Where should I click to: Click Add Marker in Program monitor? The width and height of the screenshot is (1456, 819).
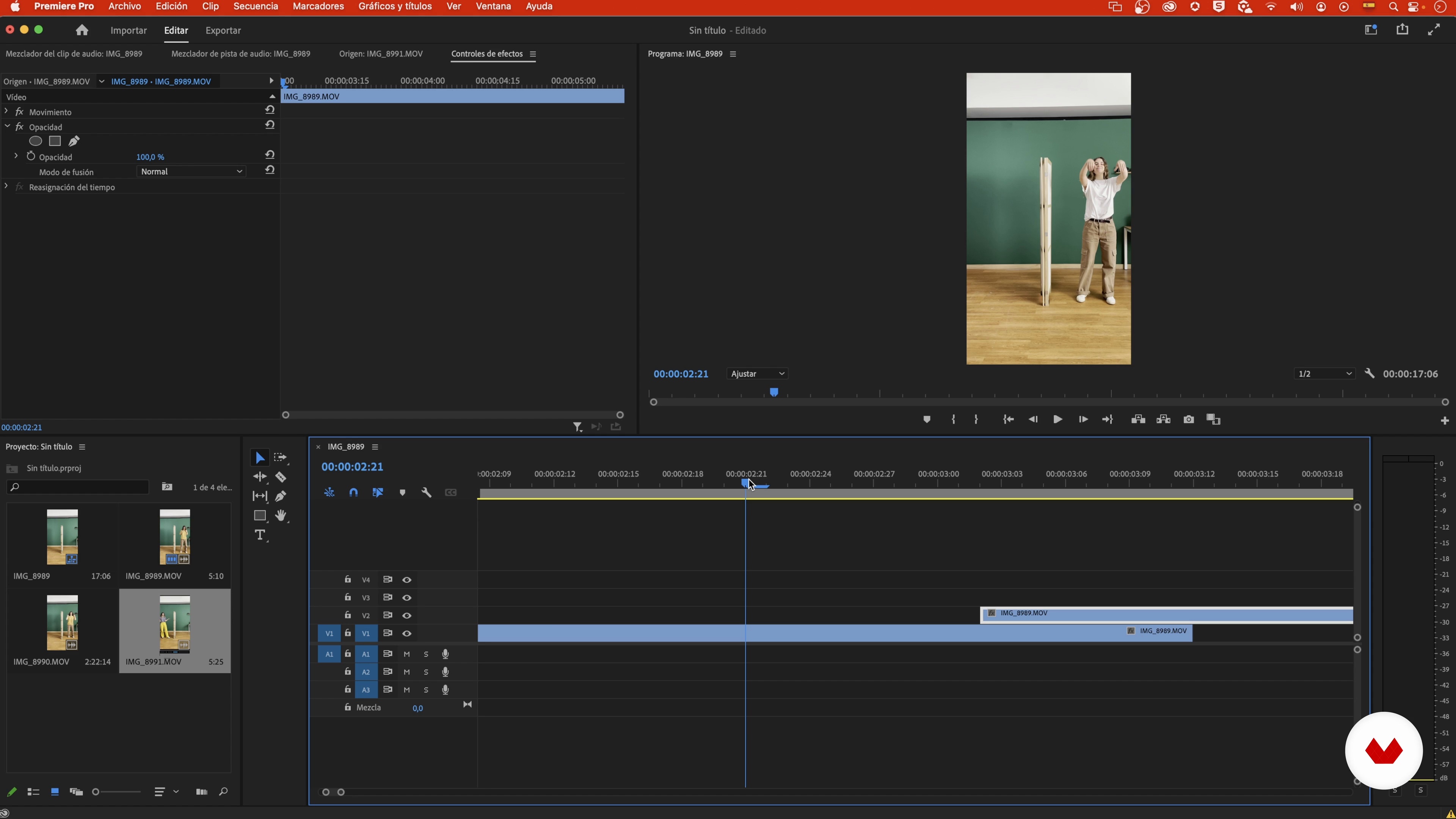(x=926, y=419)
